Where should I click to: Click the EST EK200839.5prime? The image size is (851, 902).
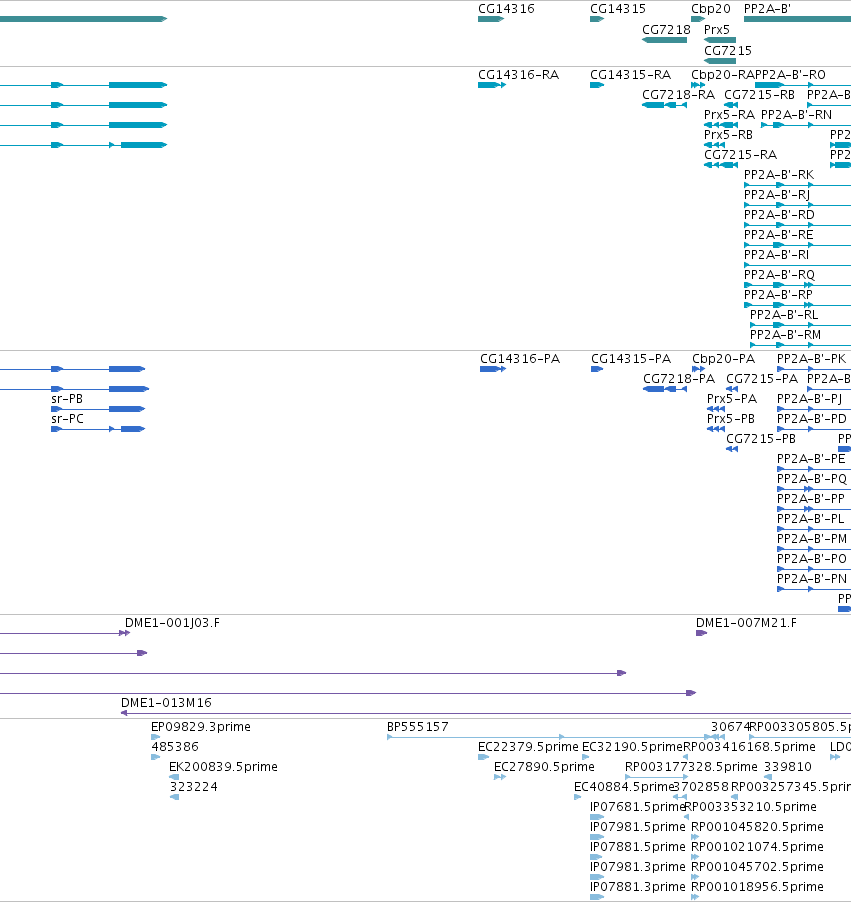pyautogui.click(x=223, y=767)
